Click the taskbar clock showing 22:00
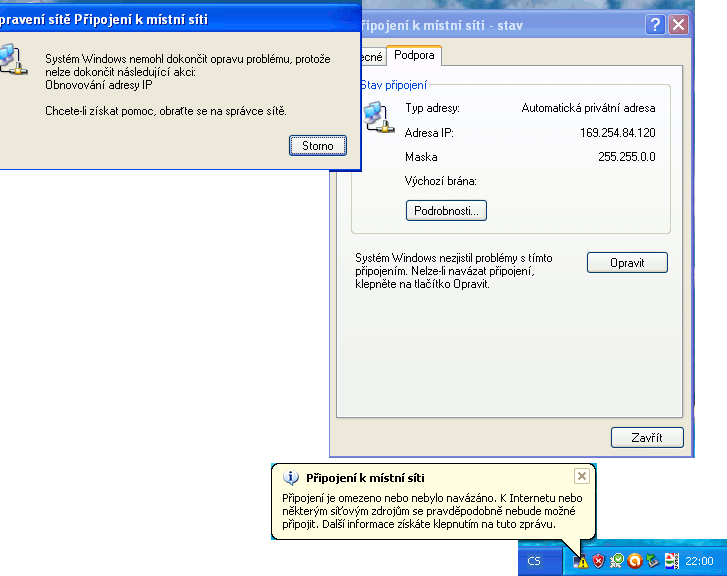 point(699,561)
